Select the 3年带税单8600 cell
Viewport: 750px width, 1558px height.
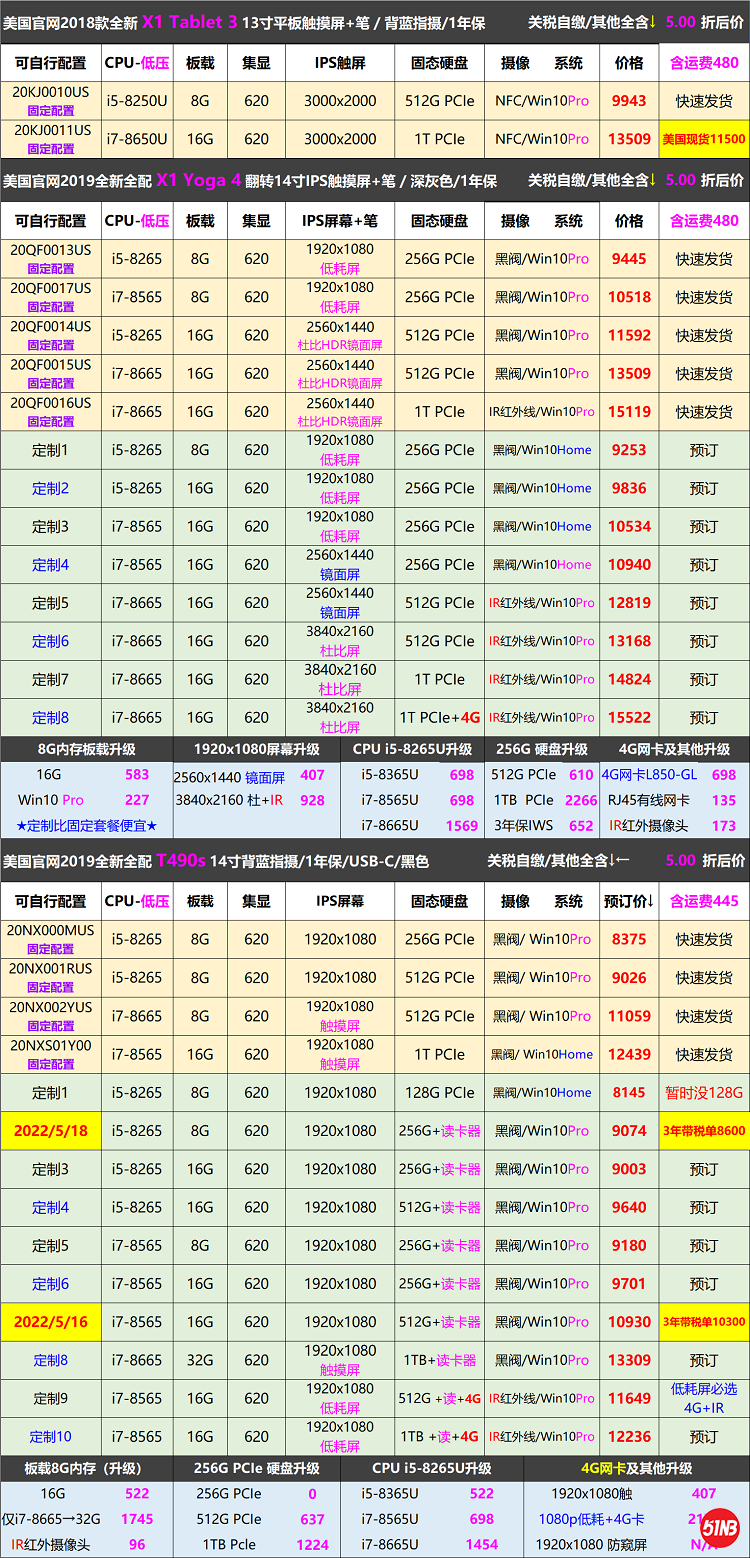pos(704,1131)
